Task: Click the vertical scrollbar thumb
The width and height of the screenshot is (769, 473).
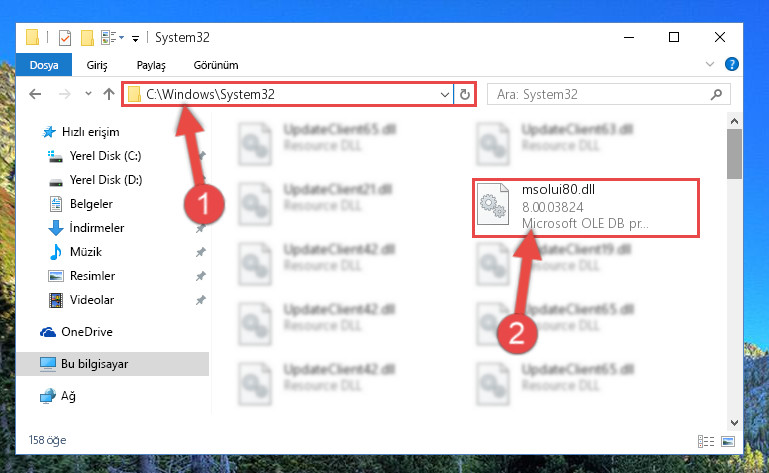Action: click(734, 154)
